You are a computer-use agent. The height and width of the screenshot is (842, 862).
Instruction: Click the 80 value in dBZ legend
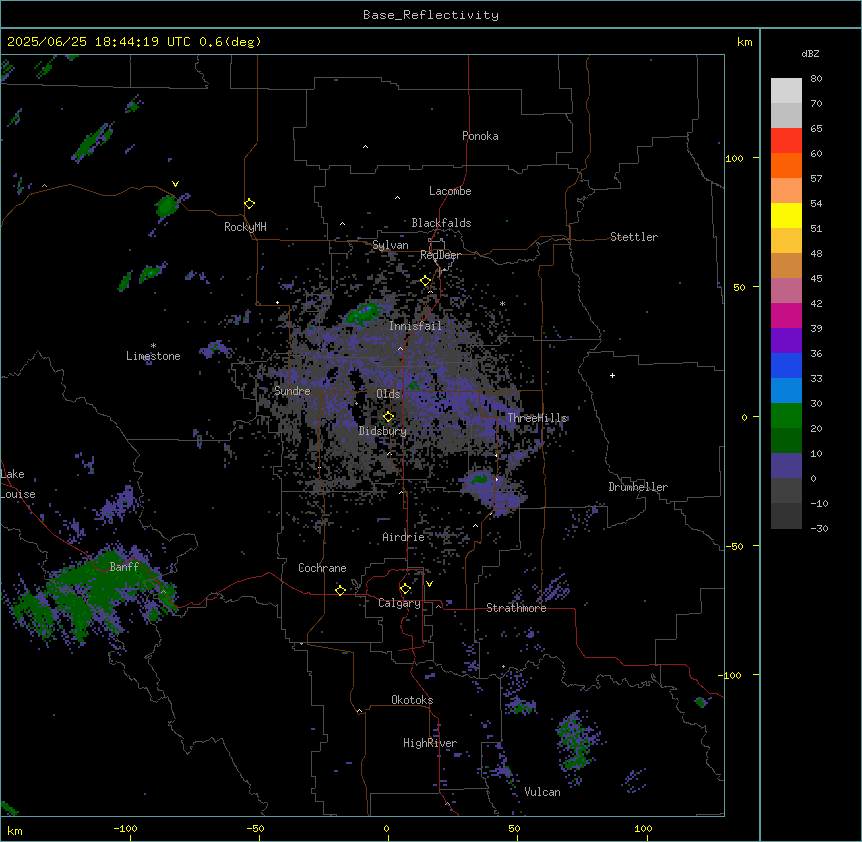point(816,79)
